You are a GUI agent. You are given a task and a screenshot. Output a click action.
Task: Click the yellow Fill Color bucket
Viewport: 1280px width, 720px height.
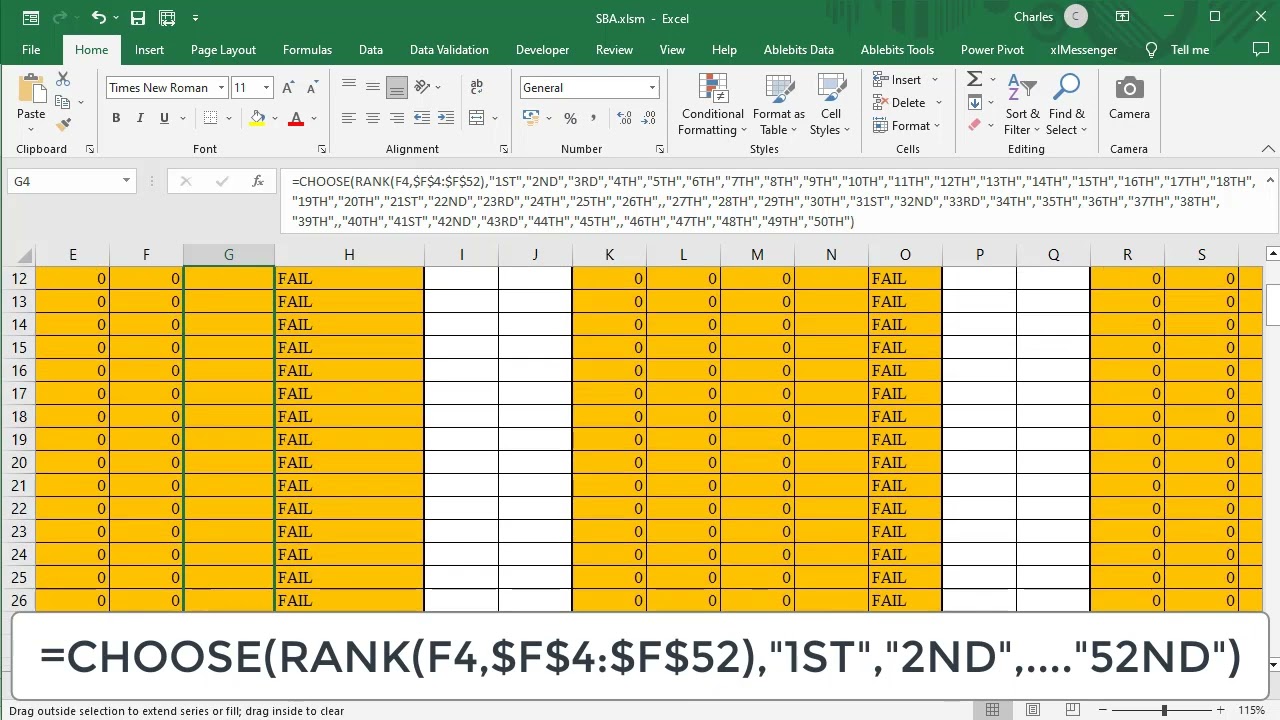click(x=258, y=118)
